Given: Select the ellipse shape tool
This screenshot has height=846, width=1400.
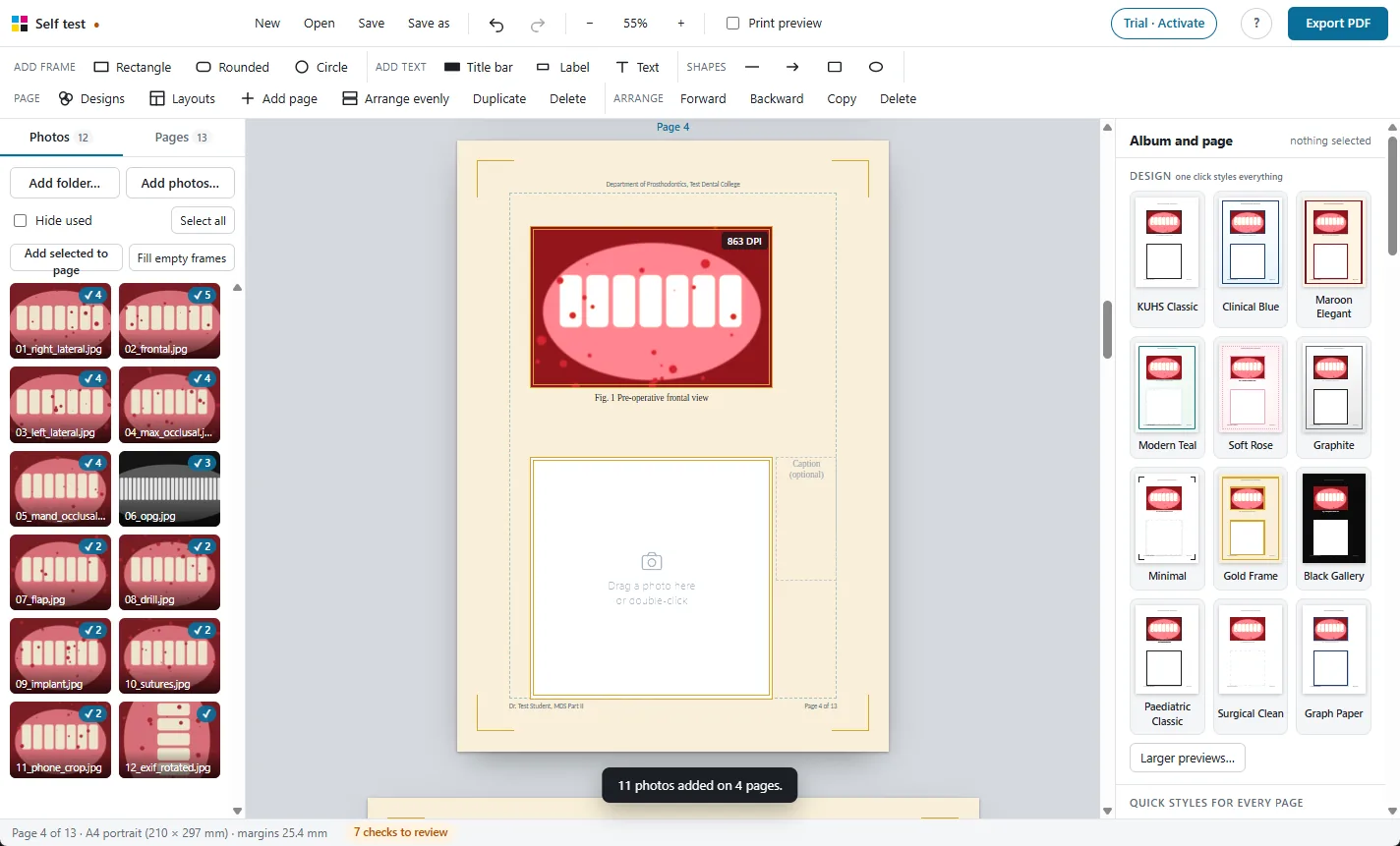Looking at the screenshot, I should (876, 67).
